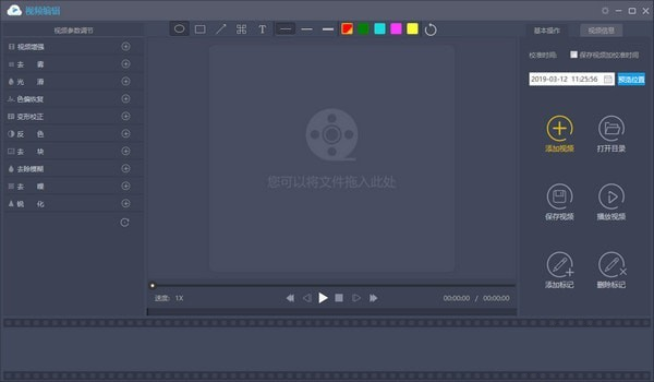Expand the 变形校正 row's plus
The width and height of the screenshot is (657, 383).
126,116
